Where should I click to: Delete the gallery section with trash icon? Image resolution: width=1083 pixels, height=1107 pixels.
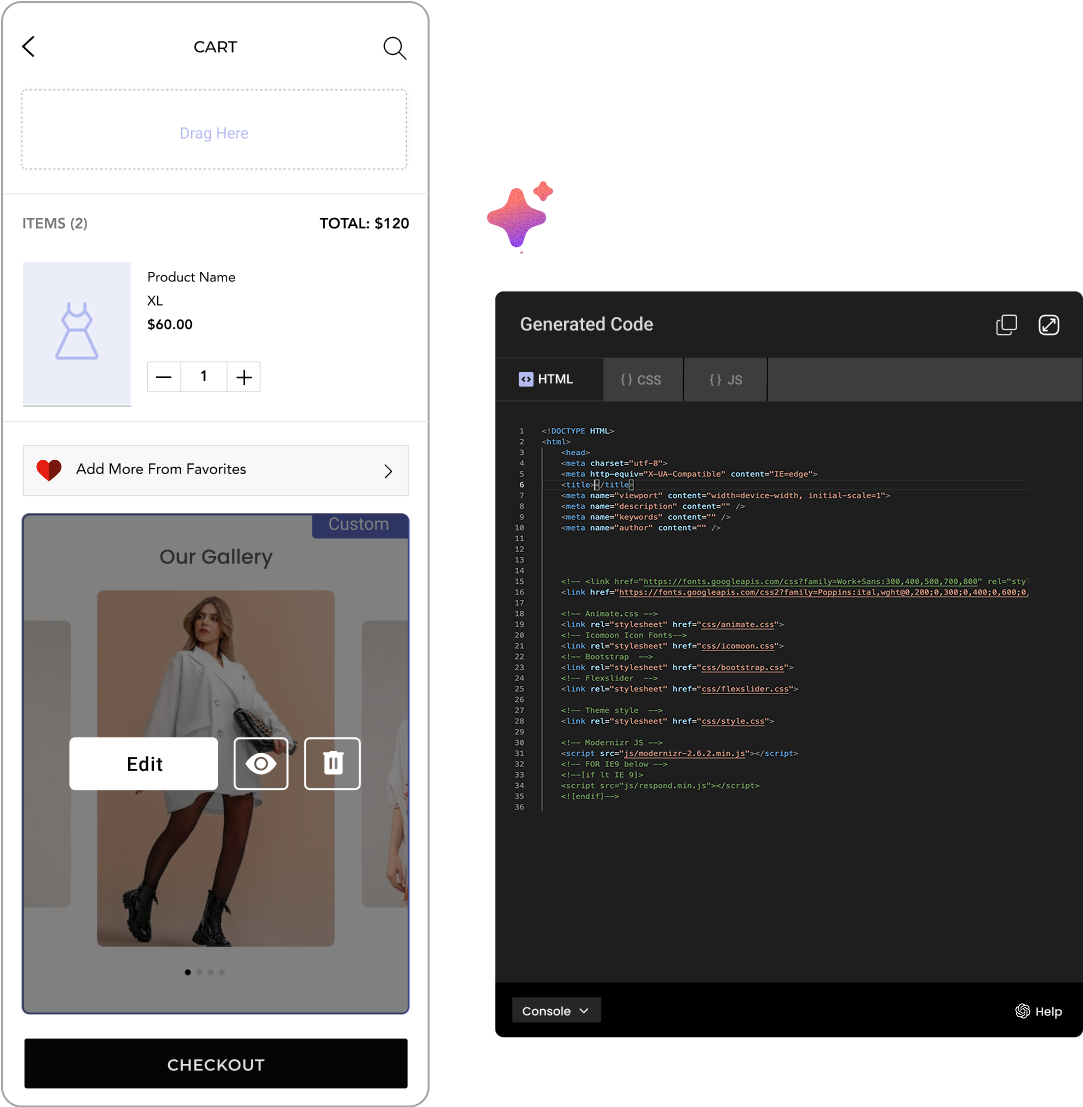point(332,763)
